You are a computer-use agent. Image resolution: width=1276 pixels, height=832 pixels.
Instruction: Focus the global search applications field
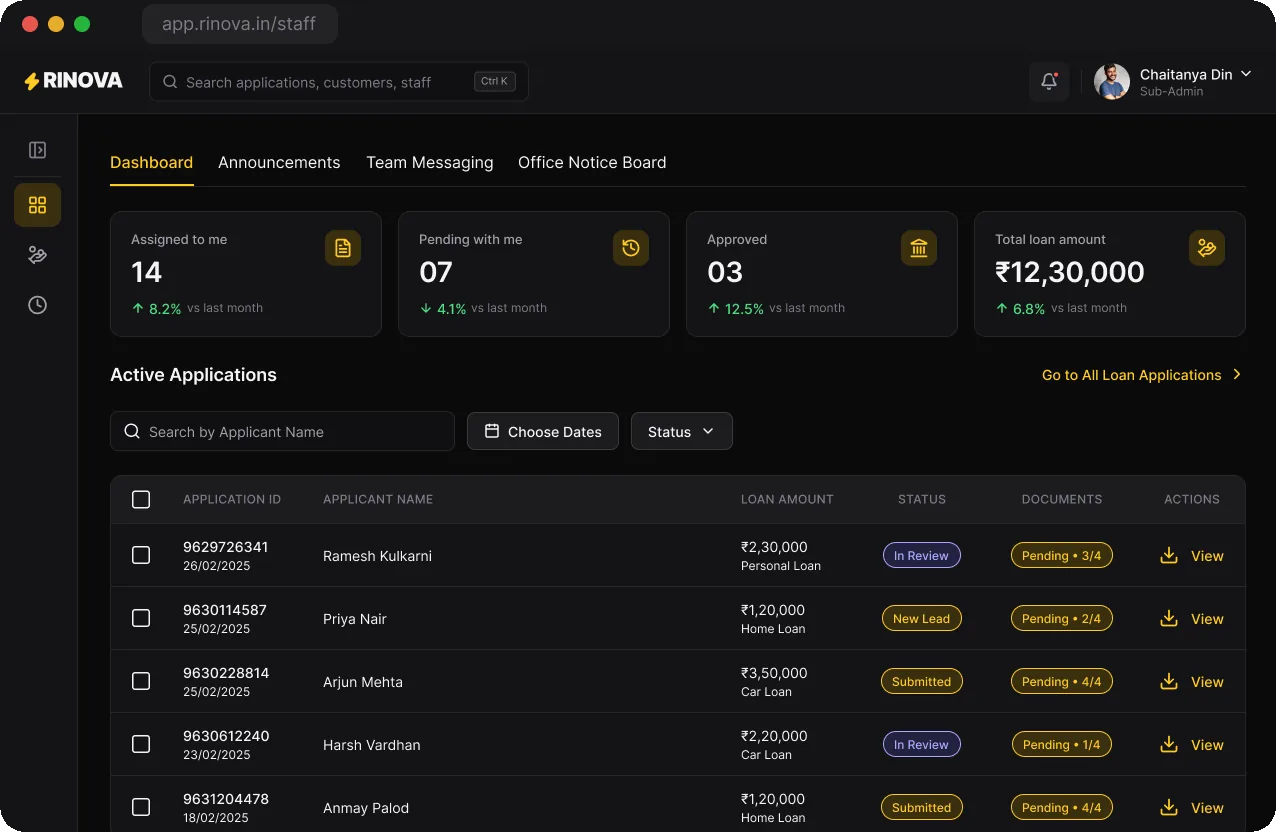pyautogui.click(x=339, y=82)
